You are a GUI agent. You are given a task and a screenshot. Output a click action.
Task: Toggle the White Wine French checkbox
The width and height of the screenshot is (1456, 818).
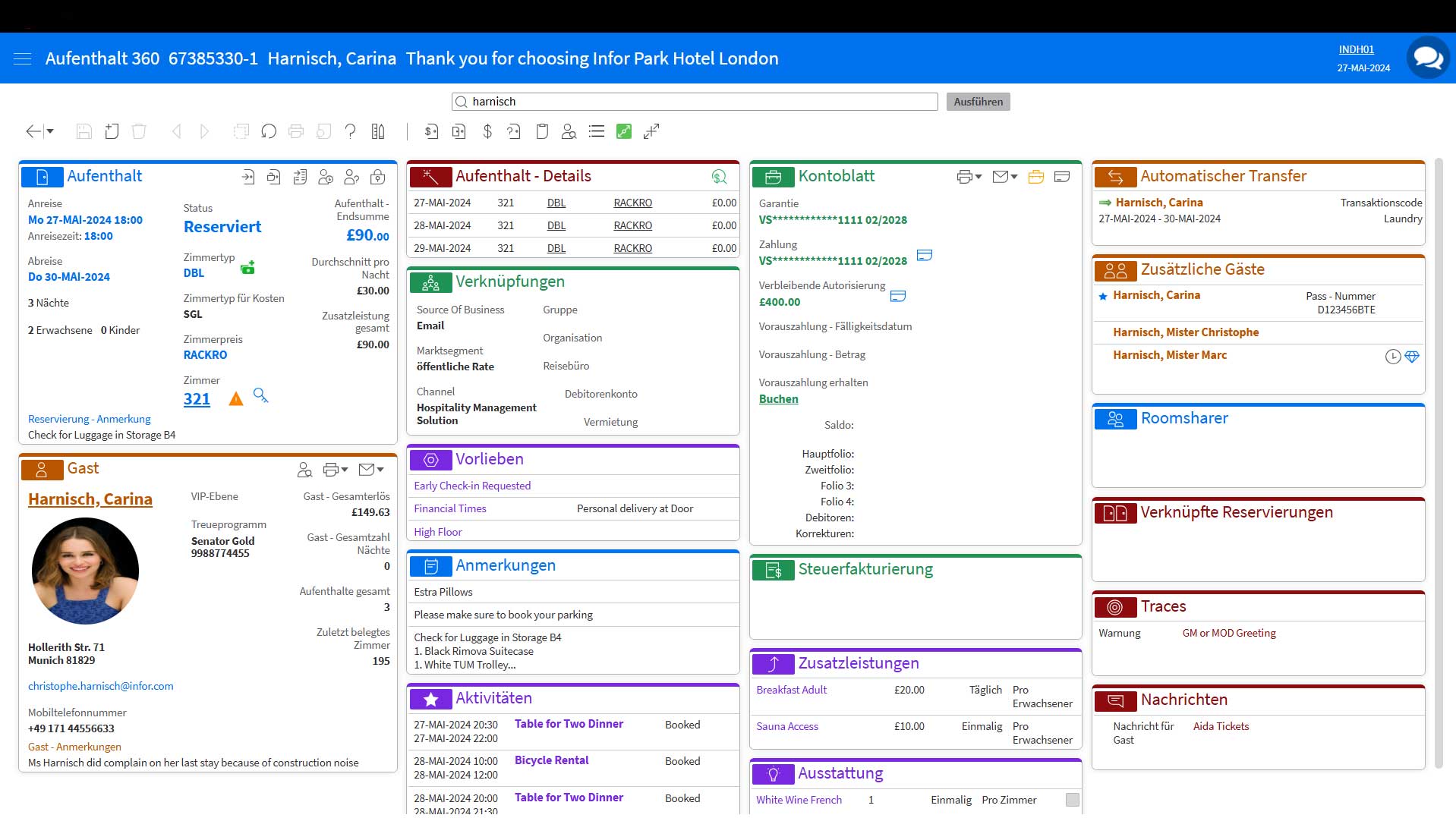pos(1072,800)
